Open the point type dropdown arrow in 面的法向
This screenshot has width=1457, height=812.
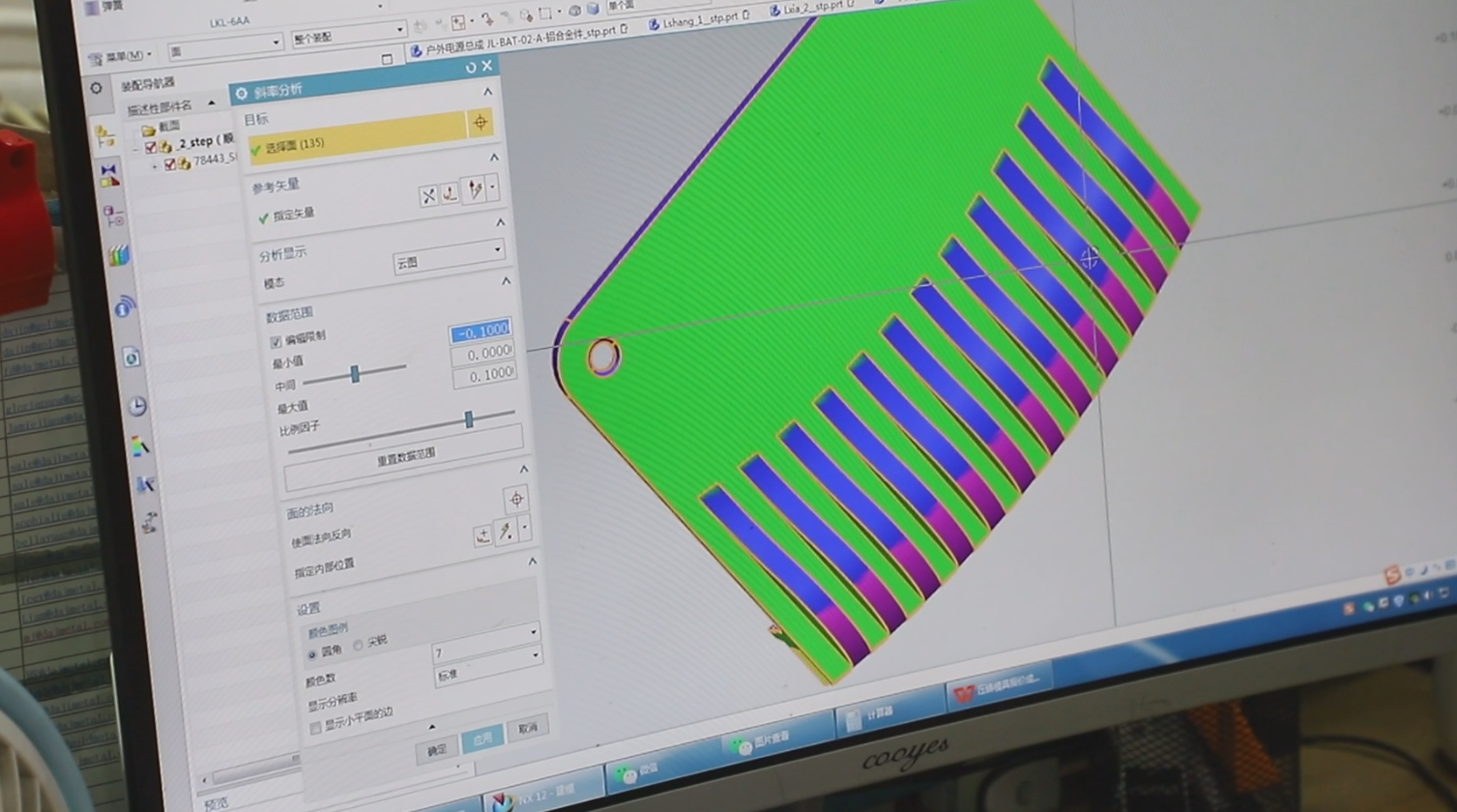(x=525, y=527)
